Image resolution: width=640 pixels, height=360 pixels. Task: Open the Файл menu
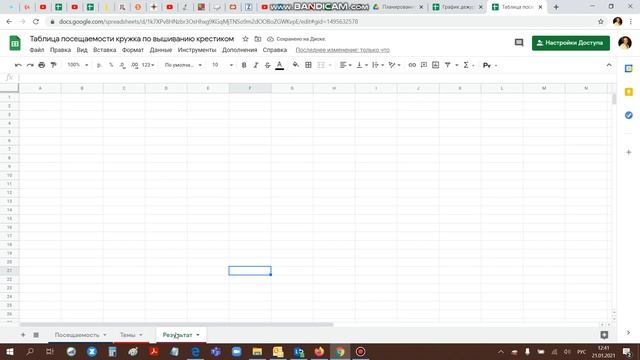click(x=37, y=50)
